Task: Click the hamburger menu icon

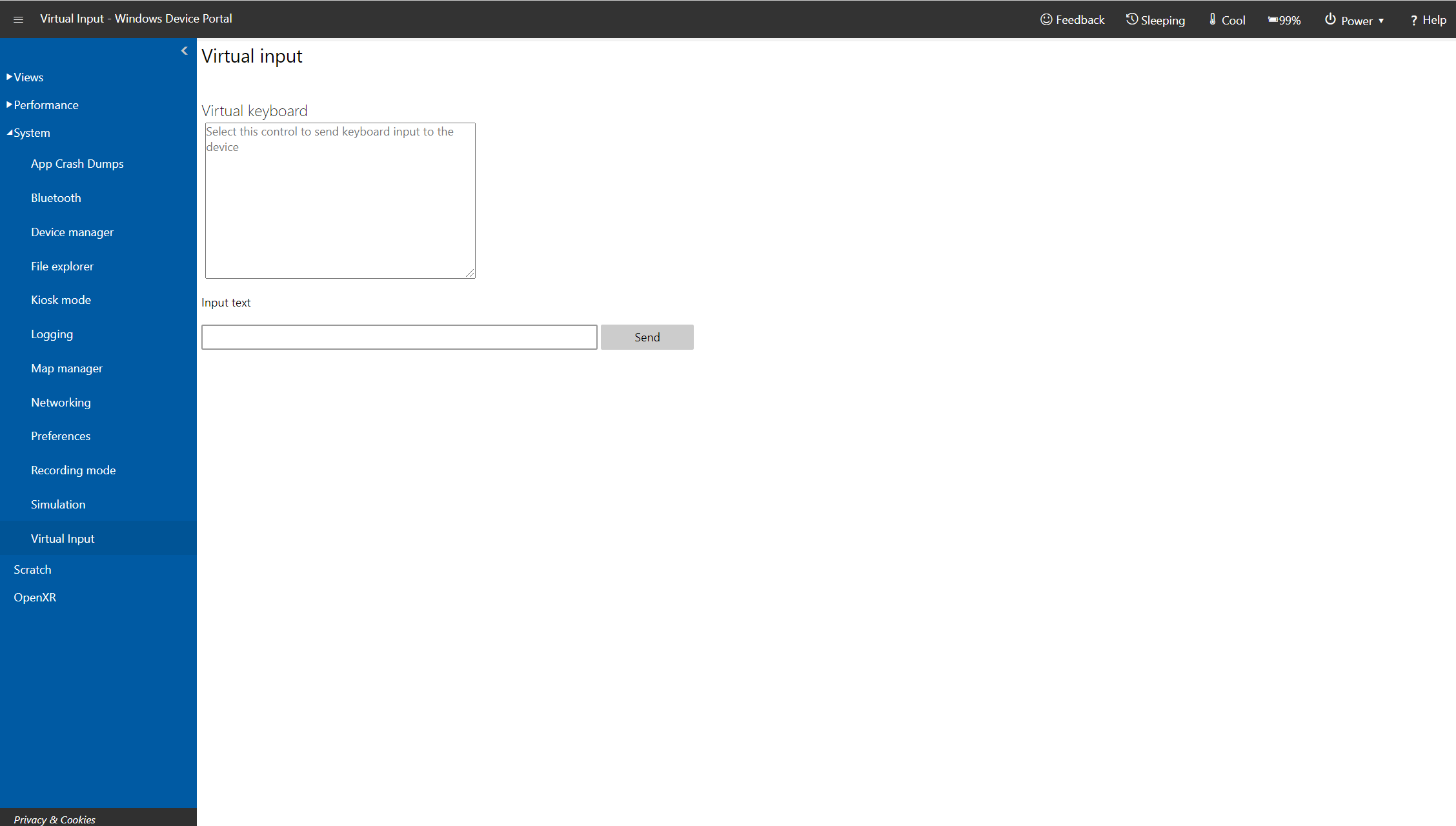Action: [18, 19]
